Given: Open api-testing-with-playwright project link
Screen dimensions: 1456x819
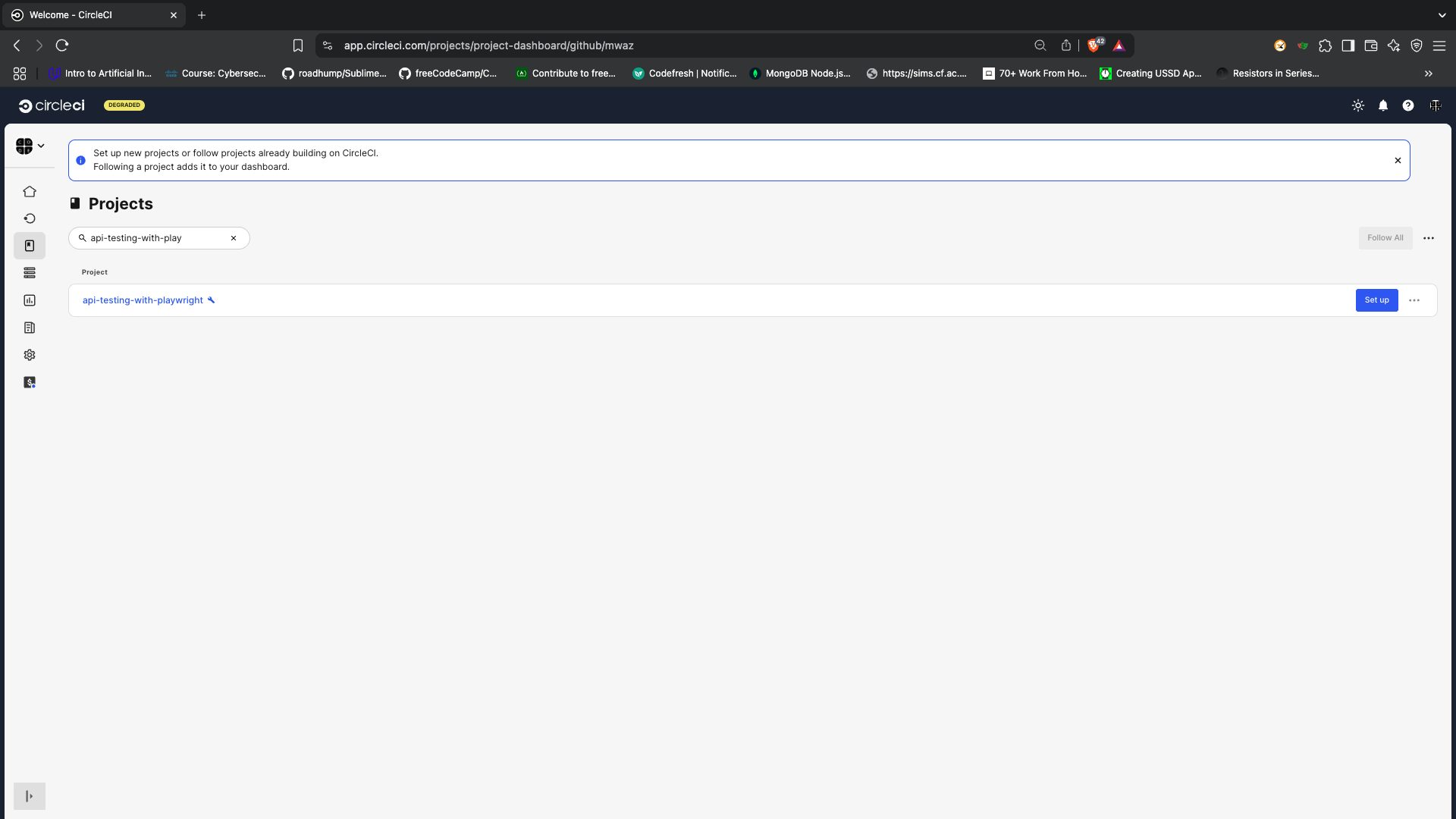Looking at the screenshot, I should coord(143,300).
